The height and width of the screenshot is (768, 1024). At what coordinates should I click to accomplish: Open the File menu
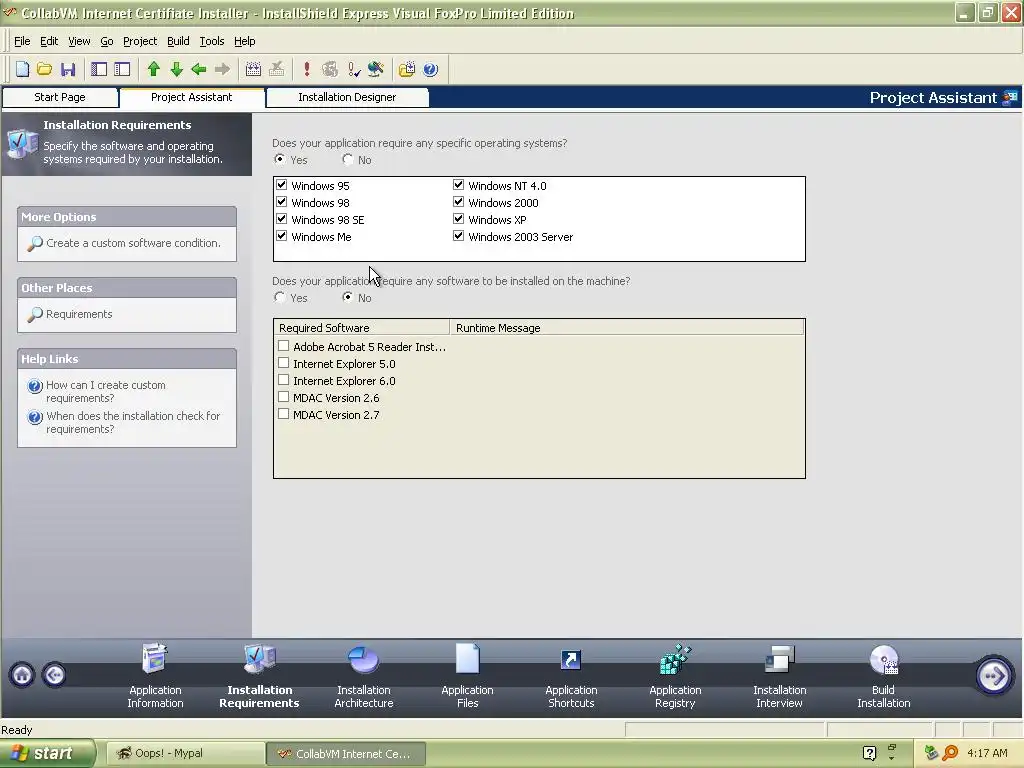[x=22, y=41]
